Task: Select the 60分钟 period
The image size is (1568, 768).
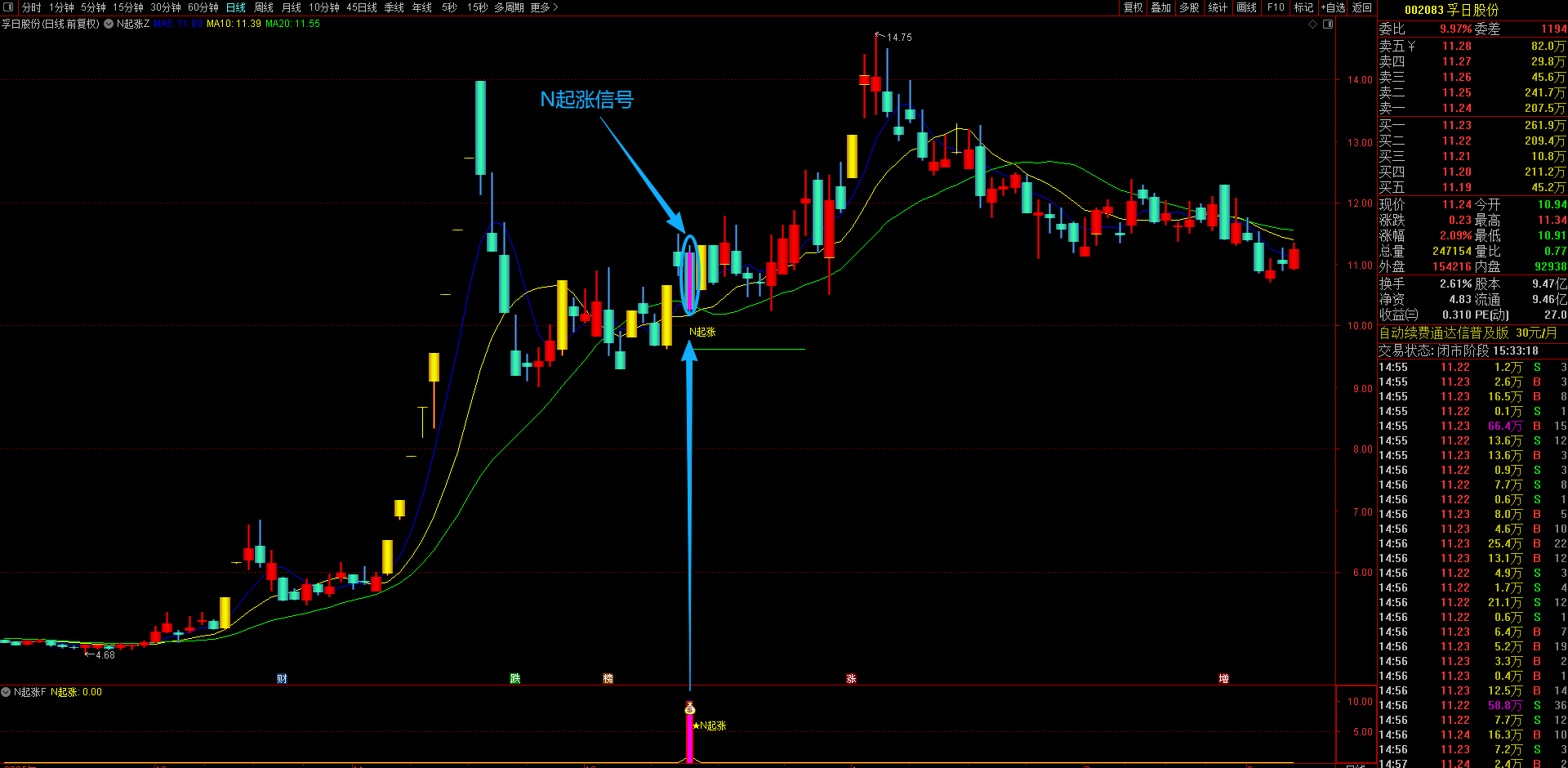Action: tap(203, 7)
